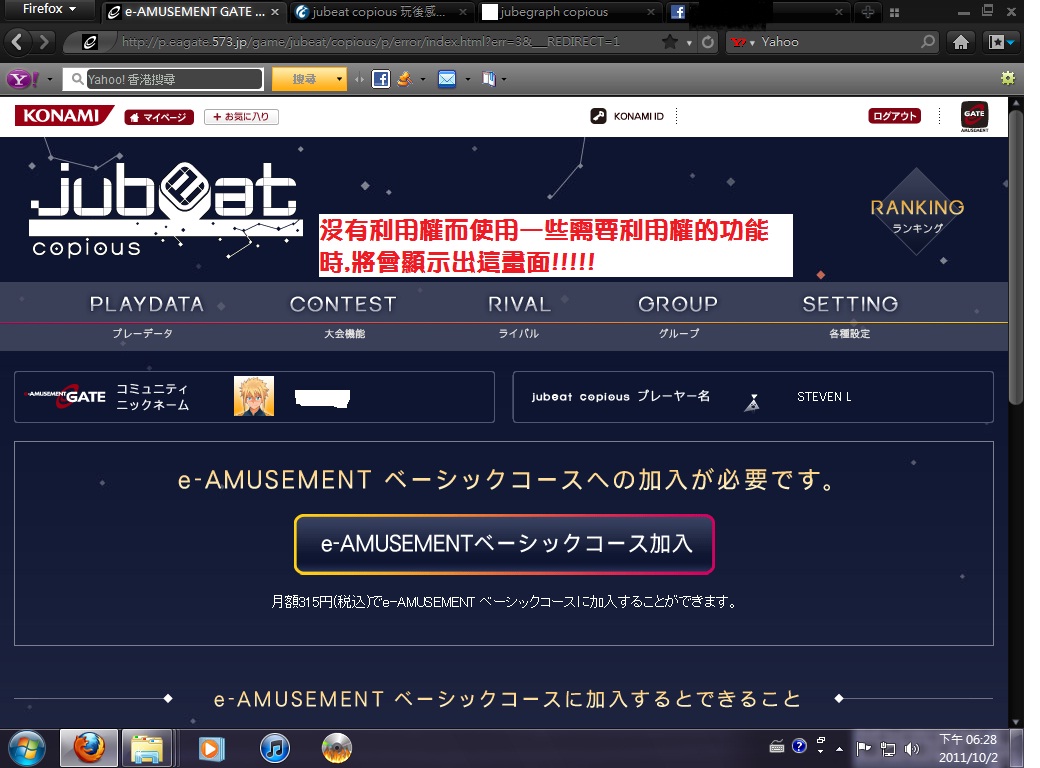Click the help question mark tray icon

799,746
